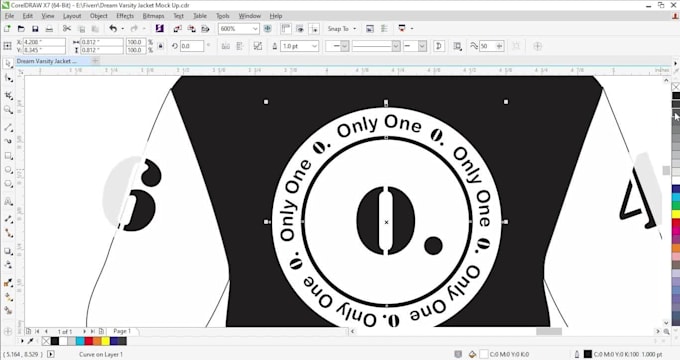Select the Rectangle tool
Screen dimensions: 680x360
pos(8,155)
